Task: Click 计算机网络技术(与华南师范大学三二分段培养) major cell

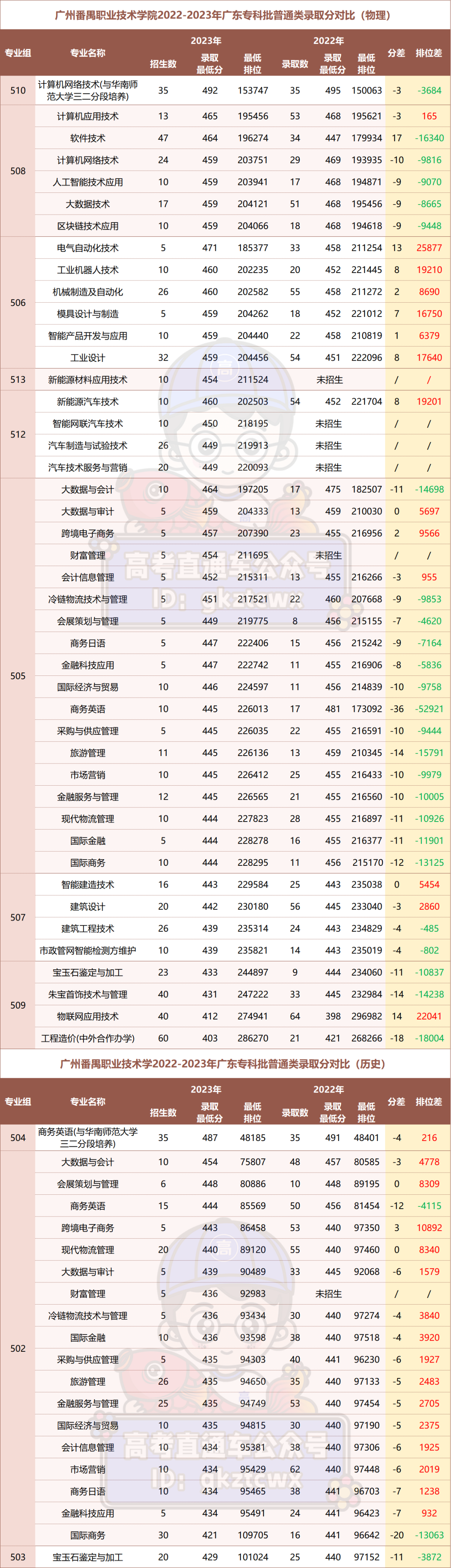Action: [x=88, y=91]
